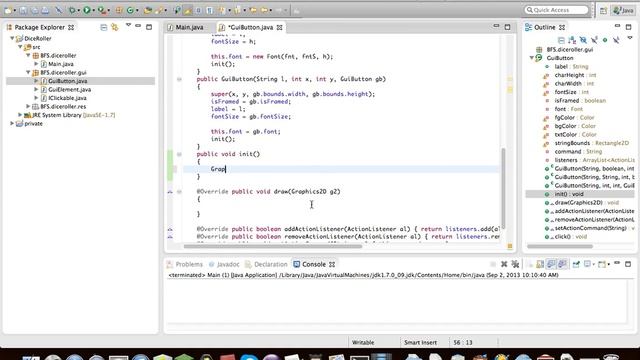Expand the private project node
The image size is (640, 360).
12,123
